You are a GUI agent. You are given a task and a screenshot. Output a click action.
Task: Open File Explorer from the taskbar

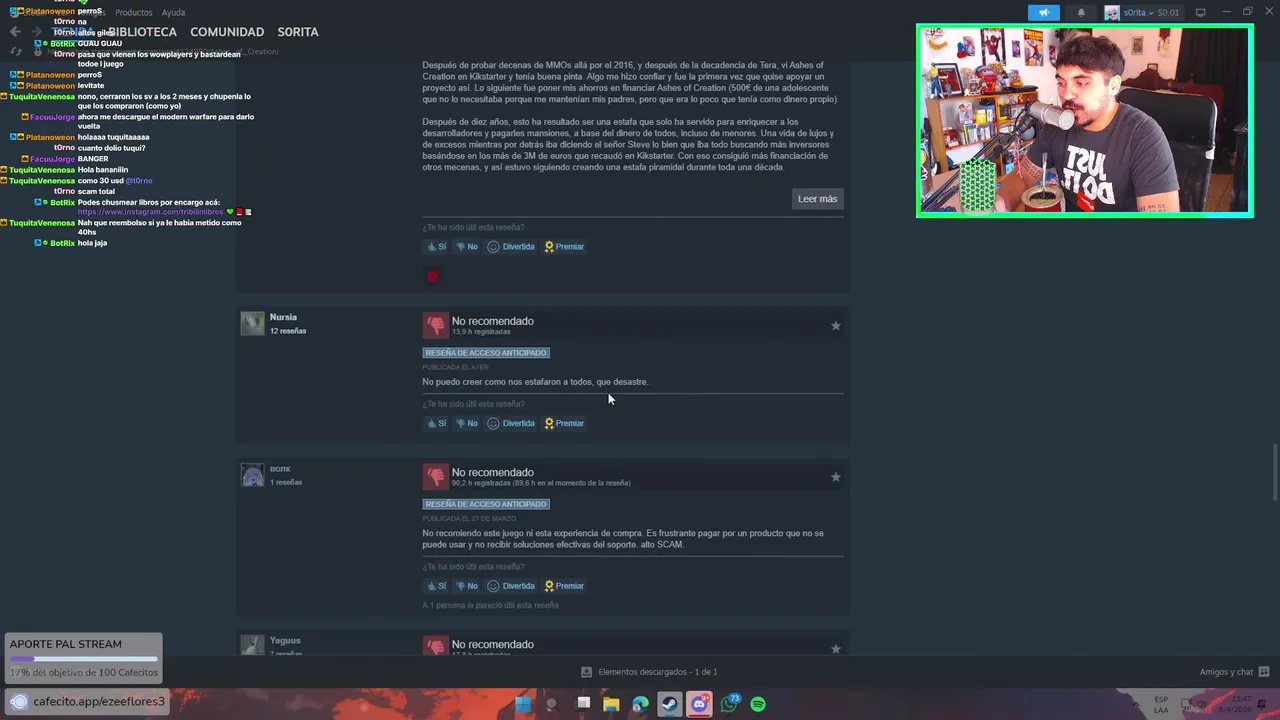pos(611,704)
